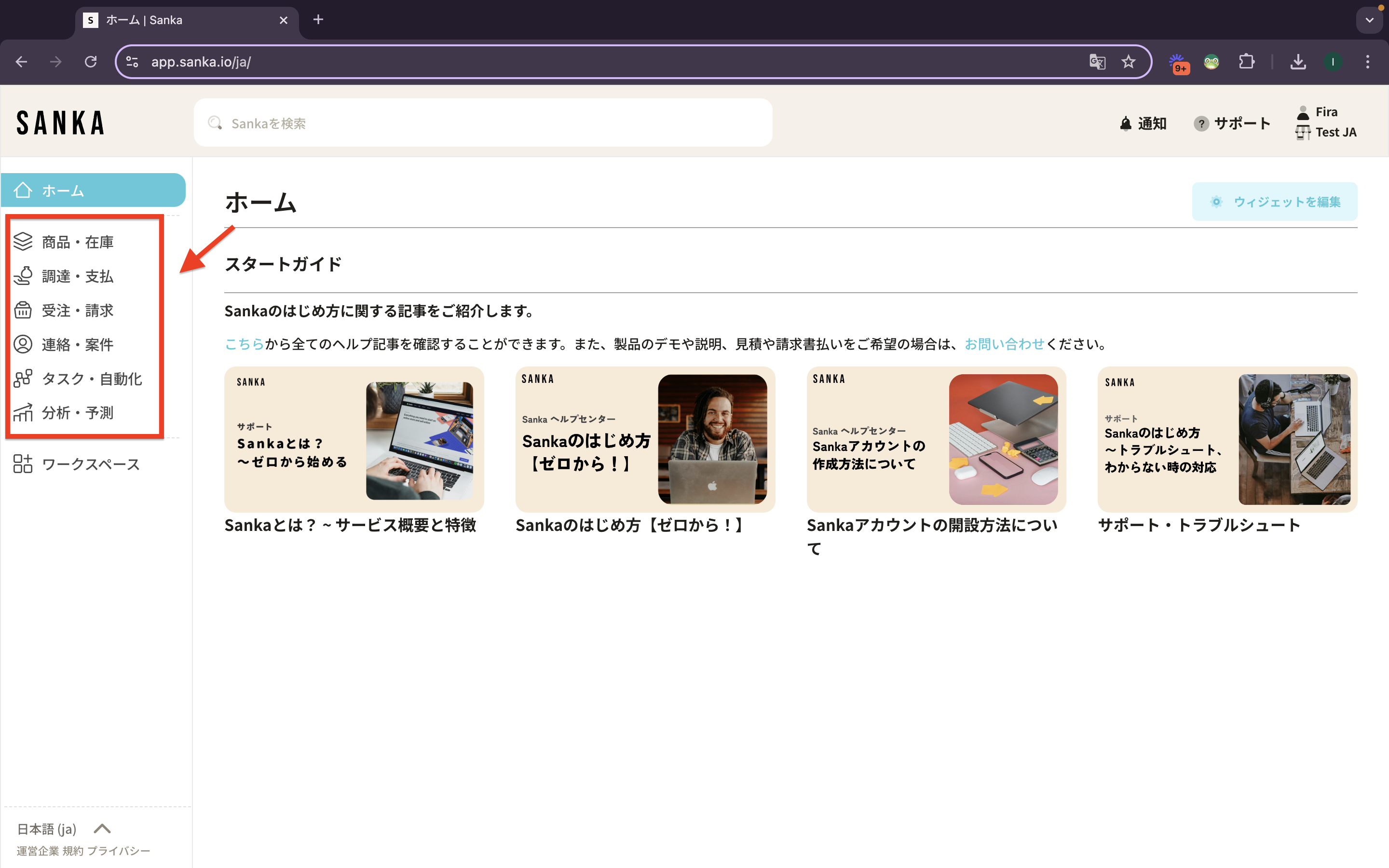Click the ウィジェットを編集 button

click(x=1274, y=202)
